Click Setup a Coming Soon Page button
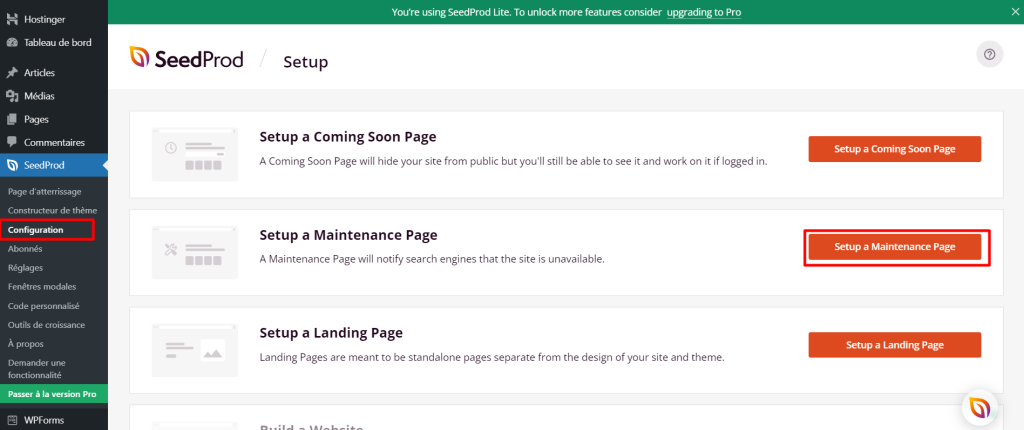Screen dimensions: 1024x430 [895, 149]
